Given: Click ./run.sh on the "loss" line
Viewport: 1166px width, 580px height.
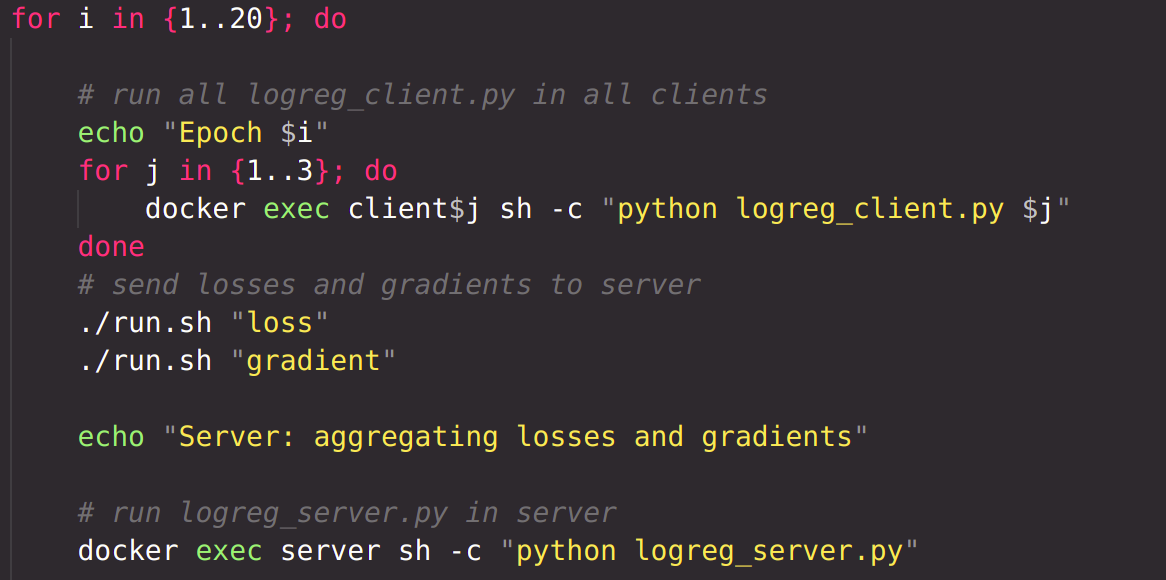Looking at the screenshot, I should pyautogui.click(x=145, y=323).
